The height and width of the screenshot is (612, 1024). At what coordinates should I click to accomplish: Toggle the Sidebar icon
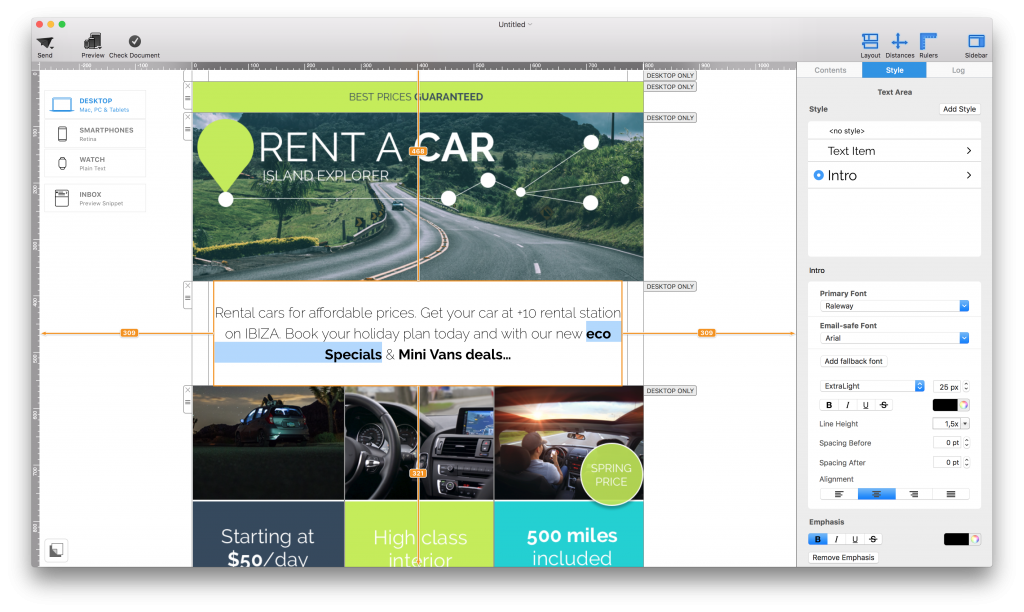coord(976,41)
